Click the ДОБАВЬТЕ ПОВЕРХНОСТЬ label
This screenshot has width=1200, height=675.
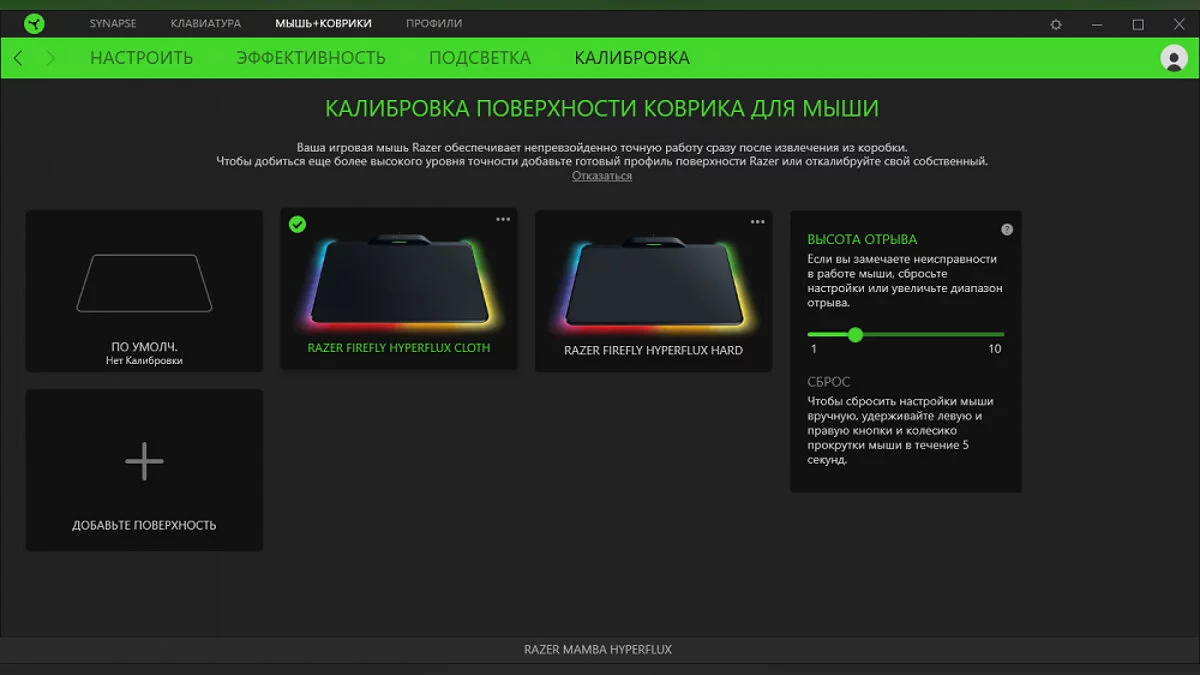[144, 525]
